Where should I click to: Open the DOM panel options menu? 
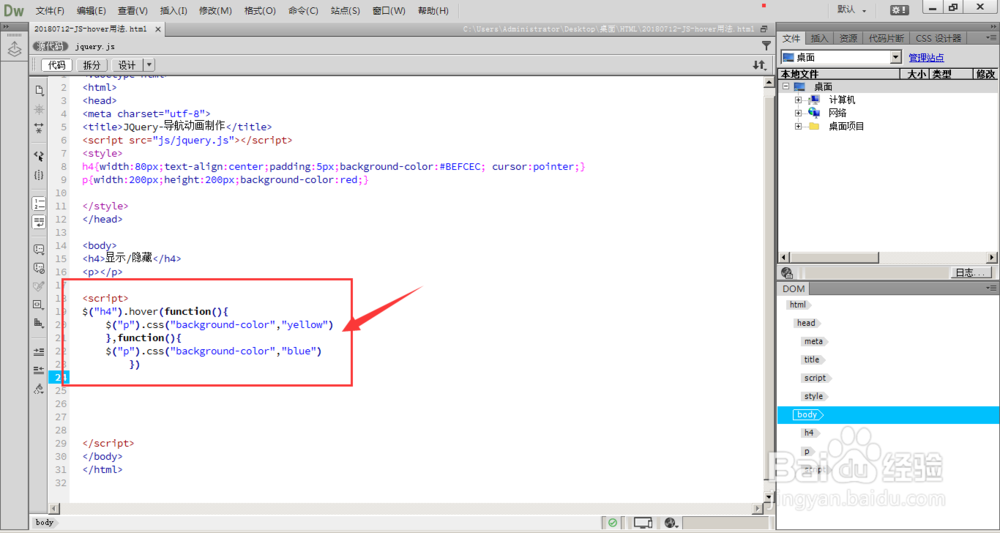pos(990,289)
